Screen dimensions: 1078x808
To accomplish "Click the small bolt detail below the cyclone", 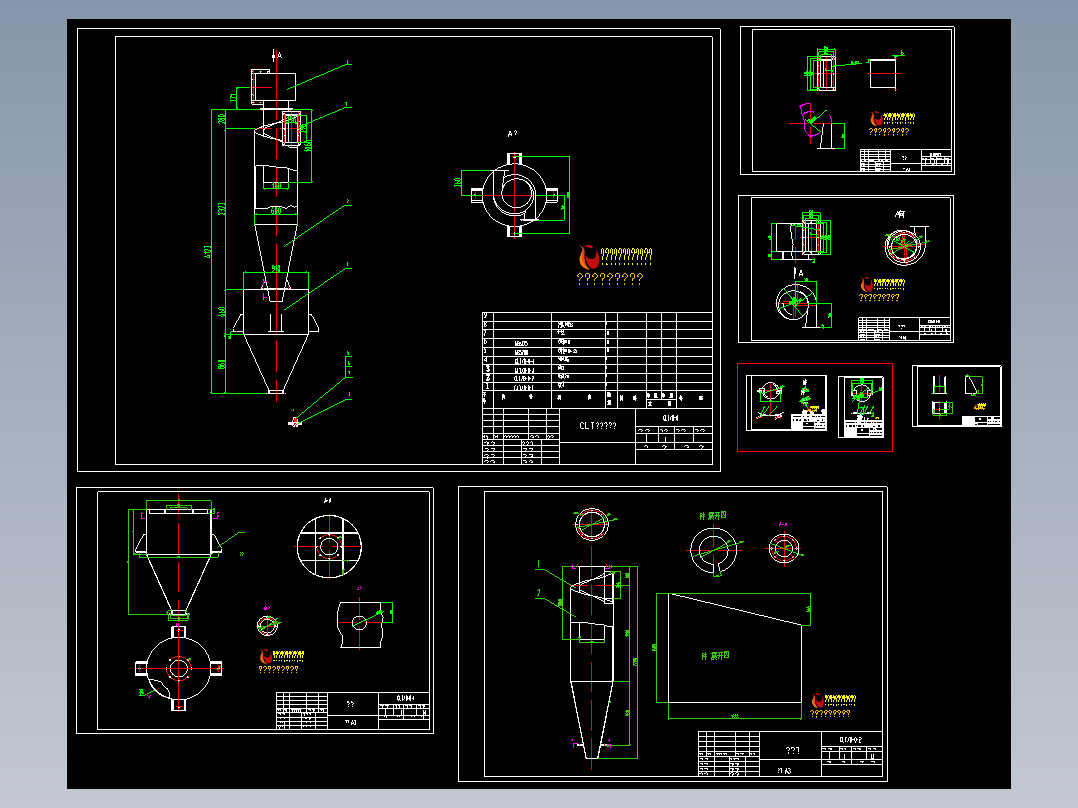I will coord(294,422).
